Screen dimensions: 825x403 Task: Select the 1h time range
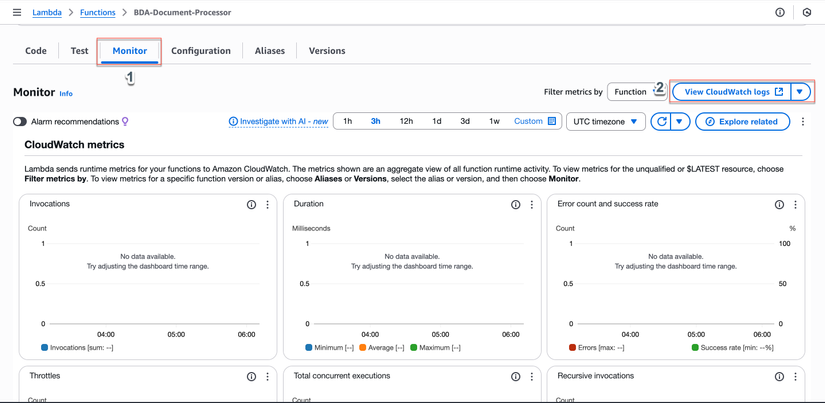(x=347, y=122)
